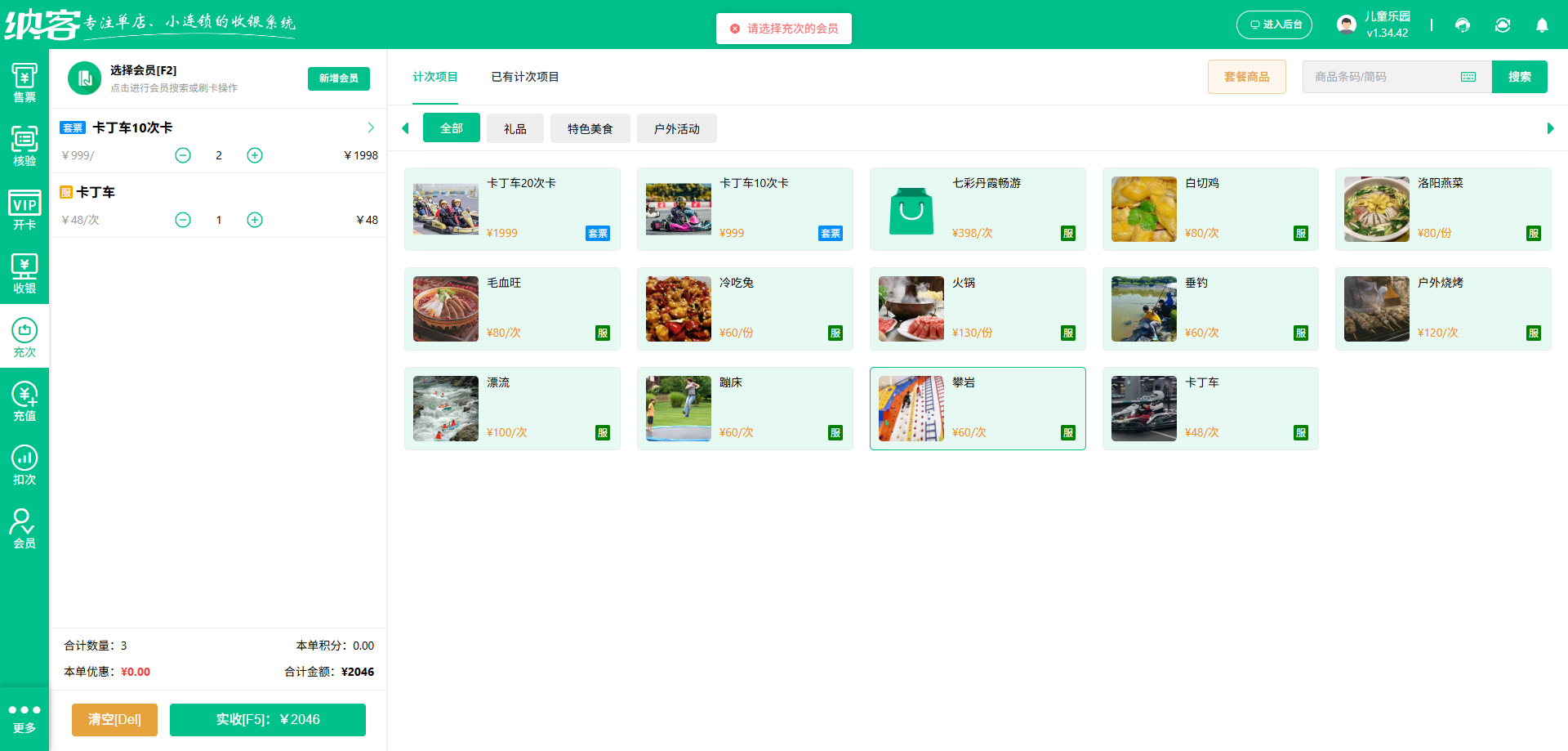1568x751 pixels.
Task: Open the 会员 members section
Action: click(x=24, y=527)
